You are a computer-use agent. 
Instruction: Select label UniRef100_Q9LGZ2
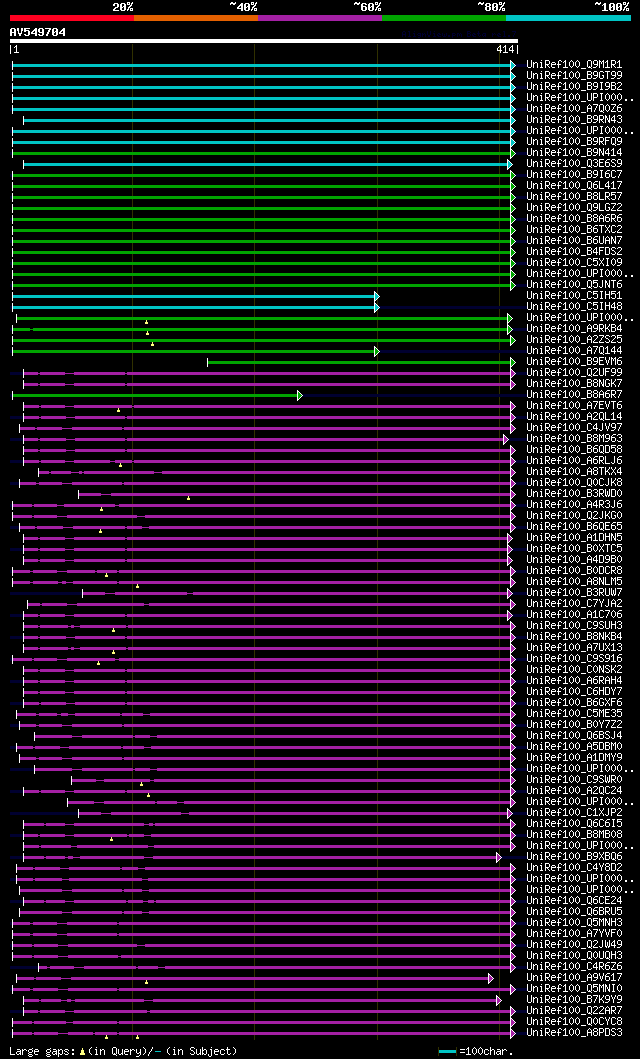[x=575, y=207]
